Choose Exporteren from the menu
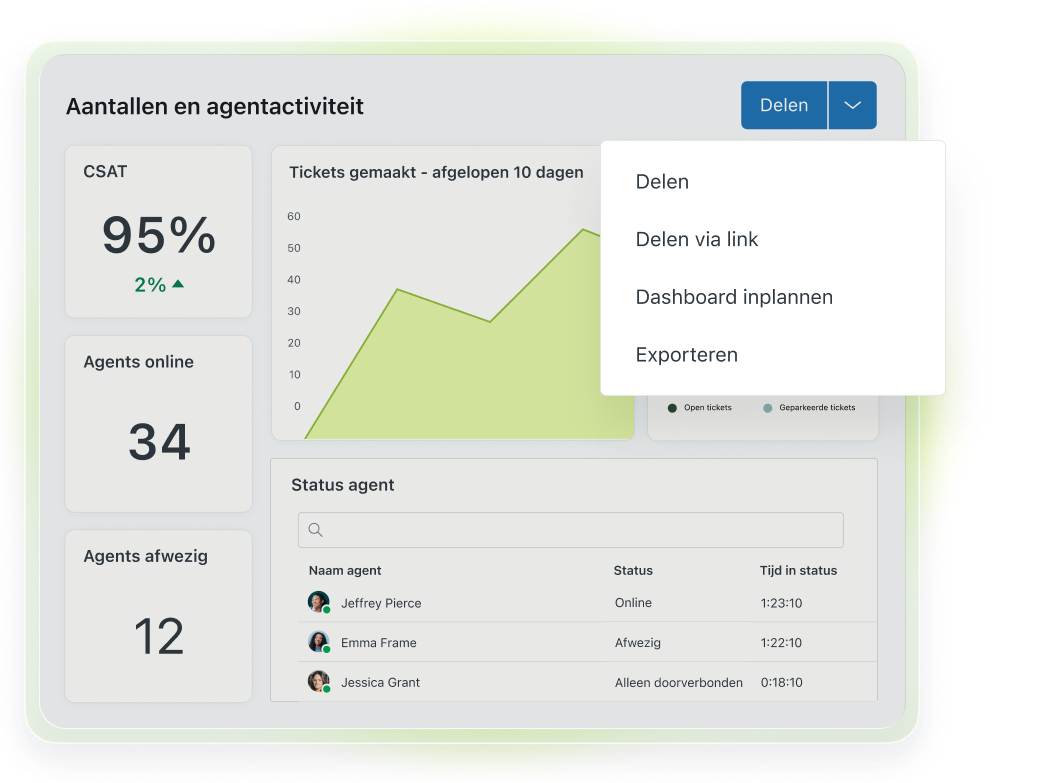 pos(687,355)
